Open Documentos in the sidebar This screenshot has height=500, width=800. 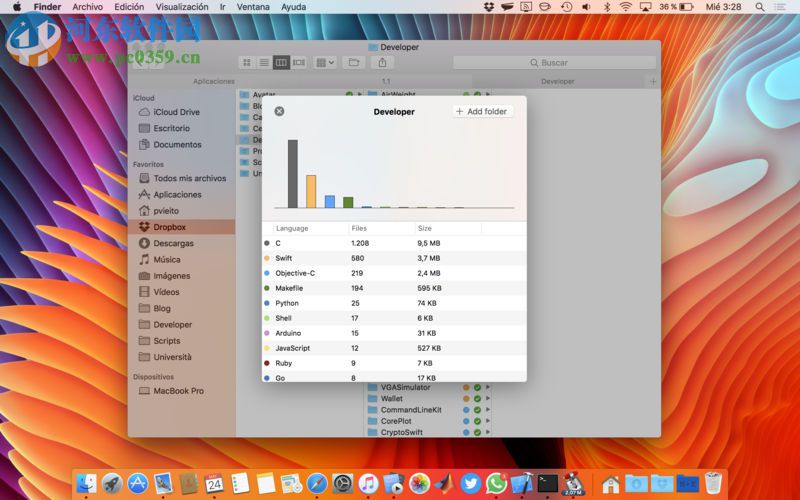[177, 144]
